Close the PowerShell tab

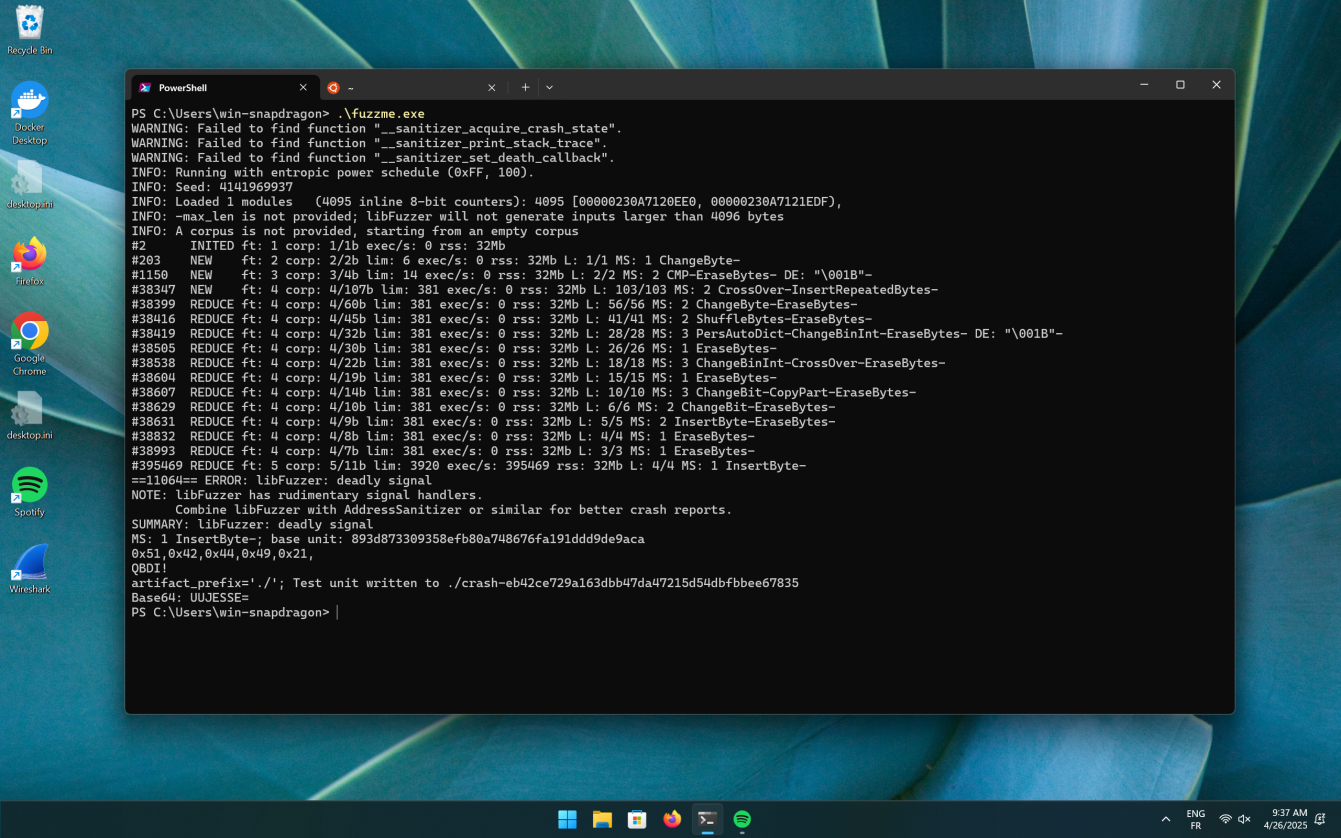[x=303, y=88]
